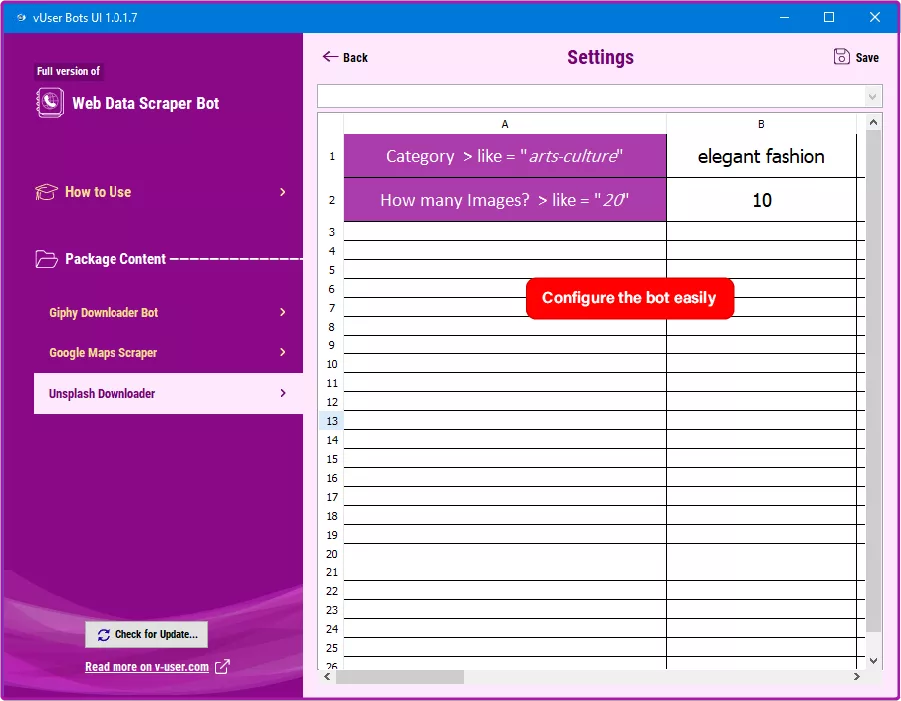The width and height of the screenshot is (901, 701).
Task: Click the vertical scrollbar down arrow
Action: 873,661
